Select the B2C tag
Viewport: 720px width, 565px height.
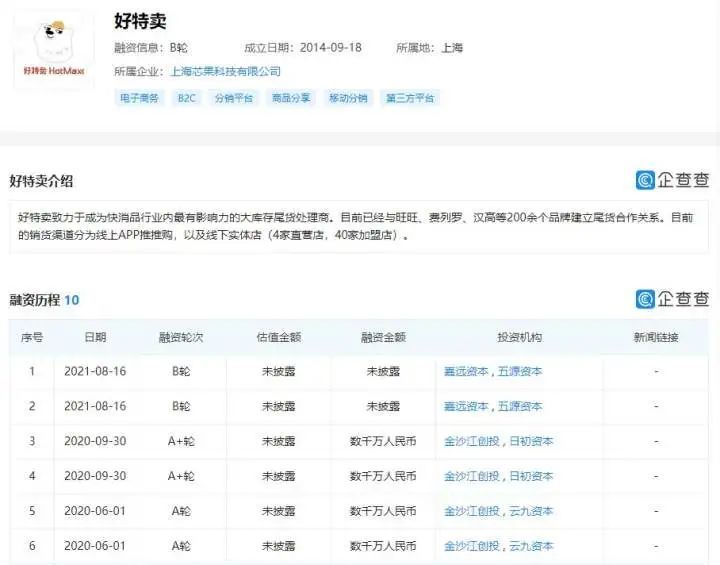pyautogui.click(x=187, y=98)
